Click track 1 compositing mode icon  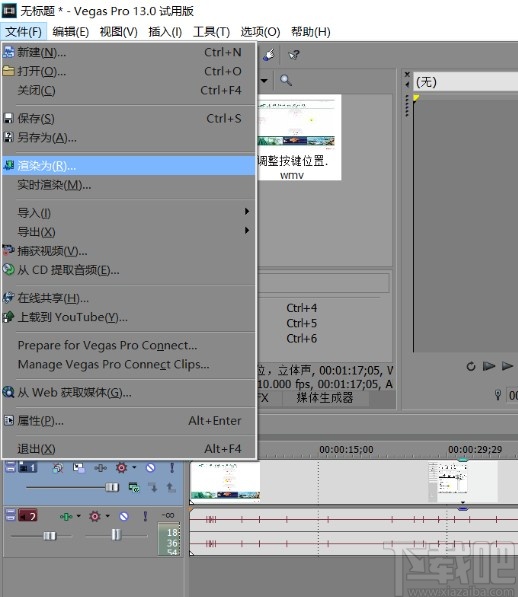[x=134, y=487]
